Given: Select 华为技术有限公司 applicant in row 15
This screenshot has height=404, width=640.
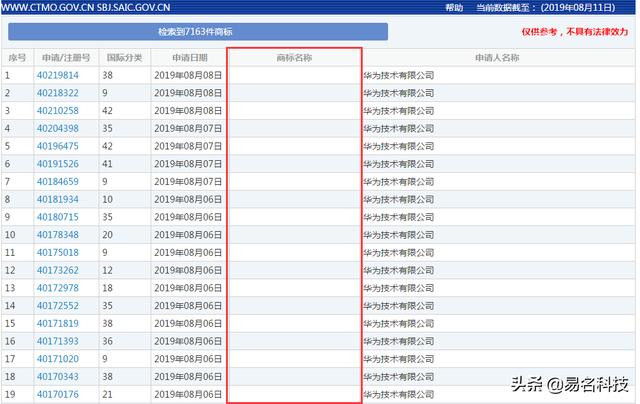Looking at the screenshot, I should pyautogui.click(x=399, y=324).
